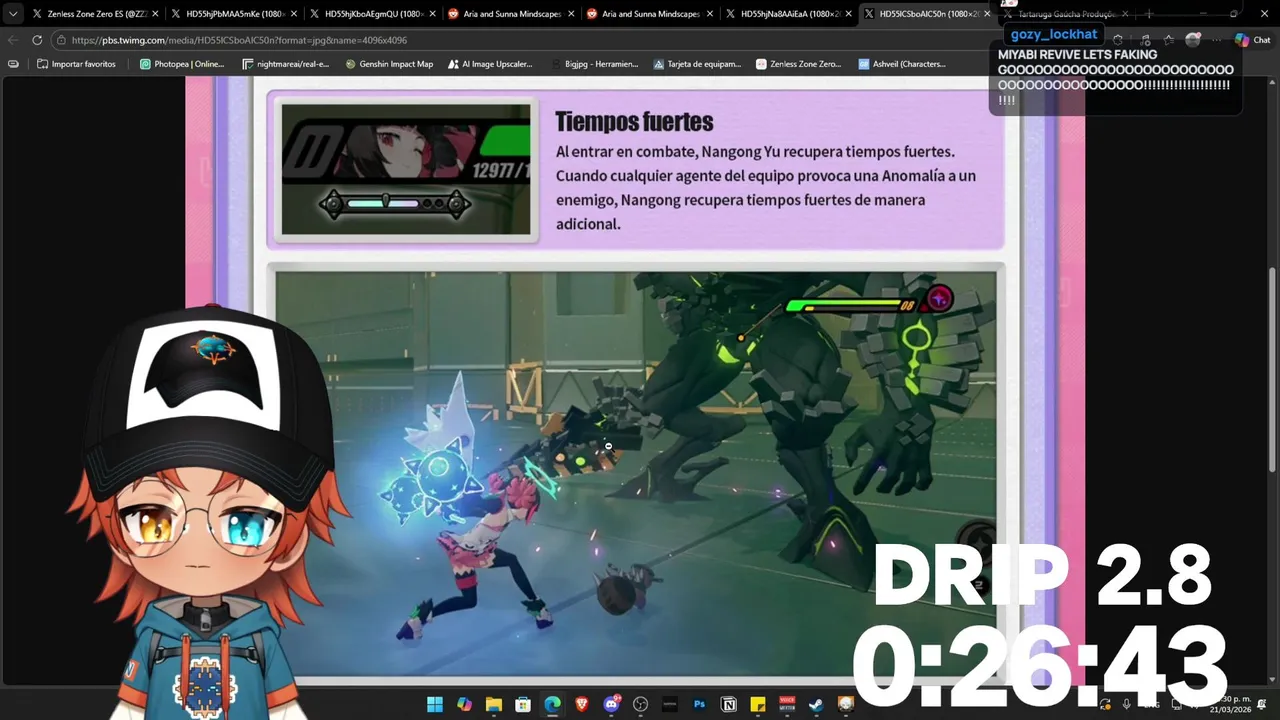1280x720 pixels.
Task: Open Copilot from the taskbar
Action: pos(464,704)
